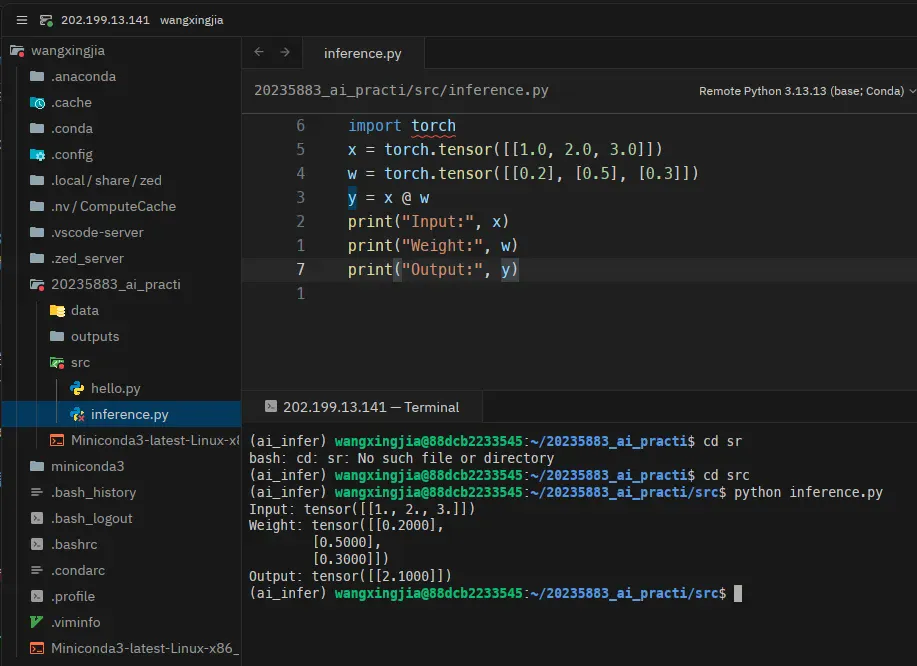
Task: Switch to the inference.py editor tab
Action: tap(363, 53)
